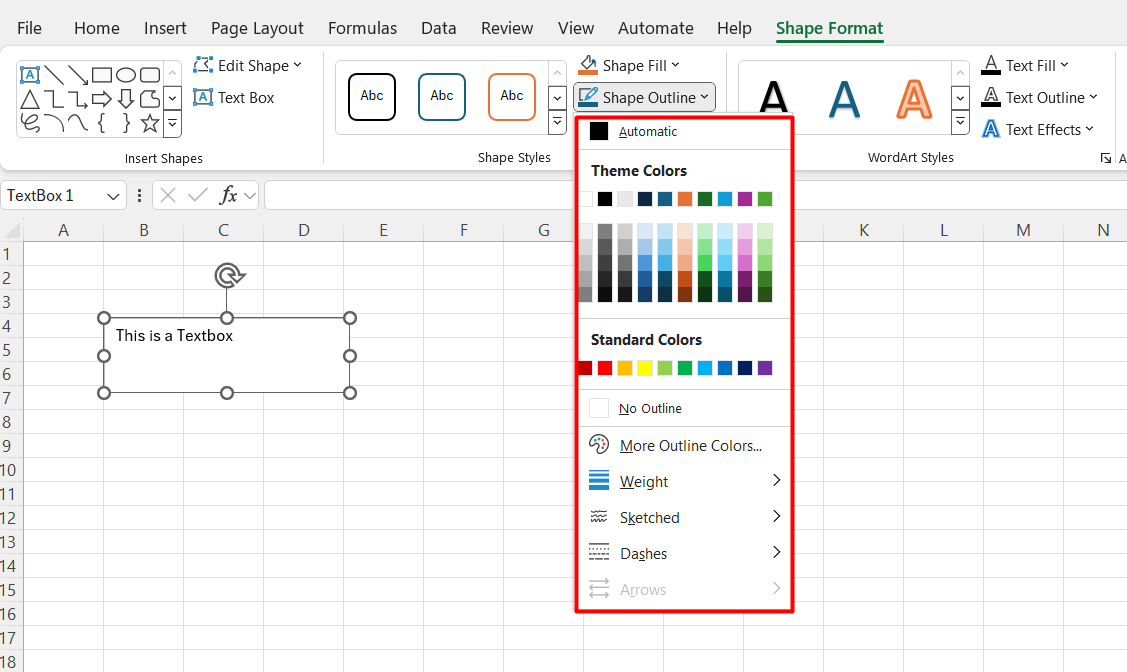Open the Text Effects dropdown arrow

(x=1090, y=129)
